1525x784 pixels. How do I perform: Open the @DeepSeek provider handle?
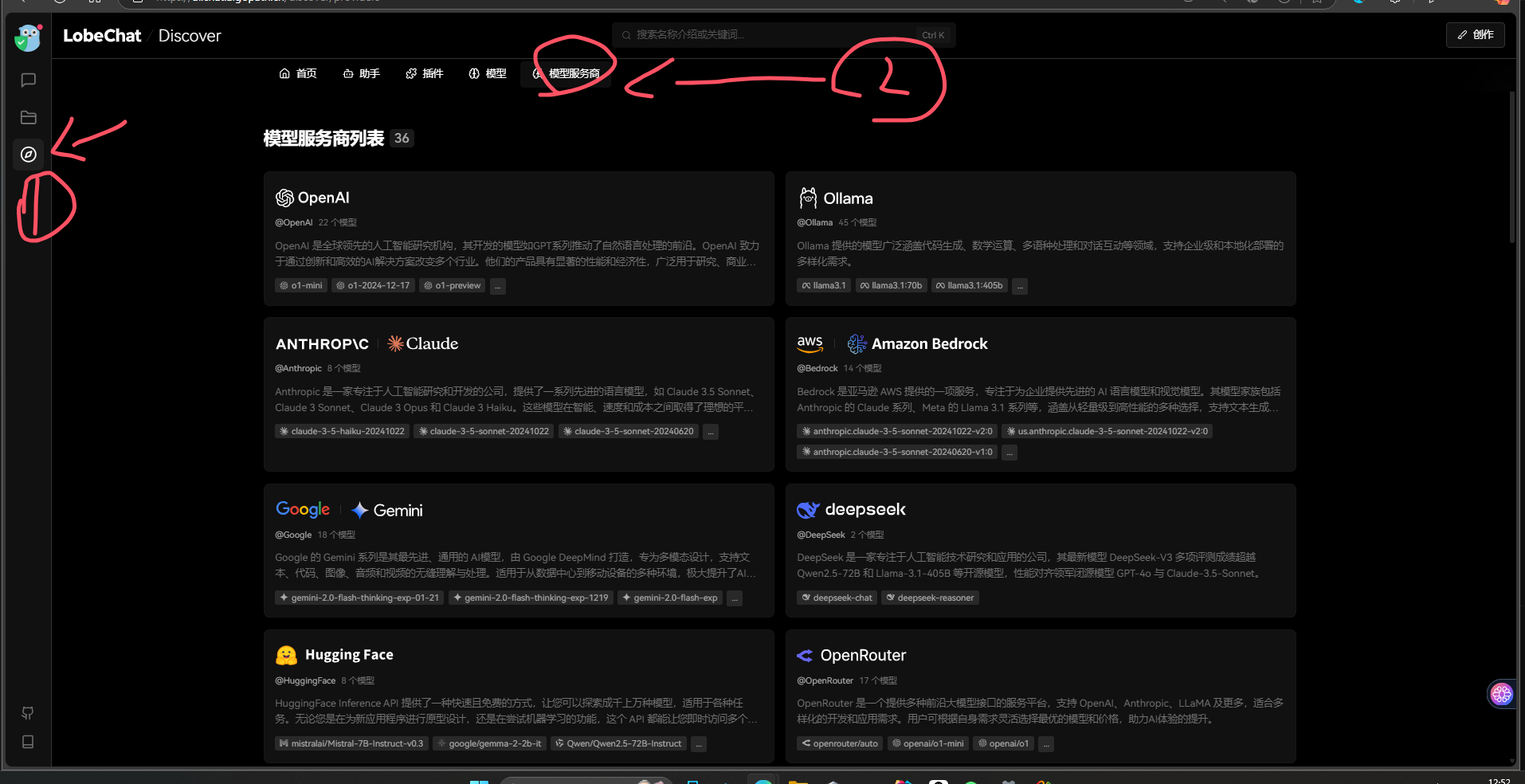point(821,535)
